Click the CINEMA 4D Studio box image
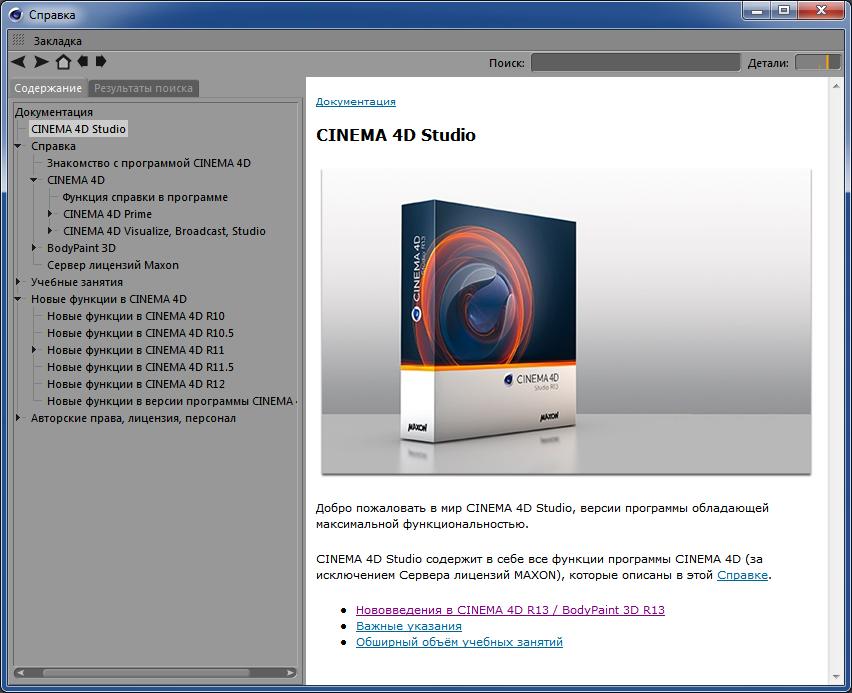This screenshot has height=693, width=852. coord(566,322)
